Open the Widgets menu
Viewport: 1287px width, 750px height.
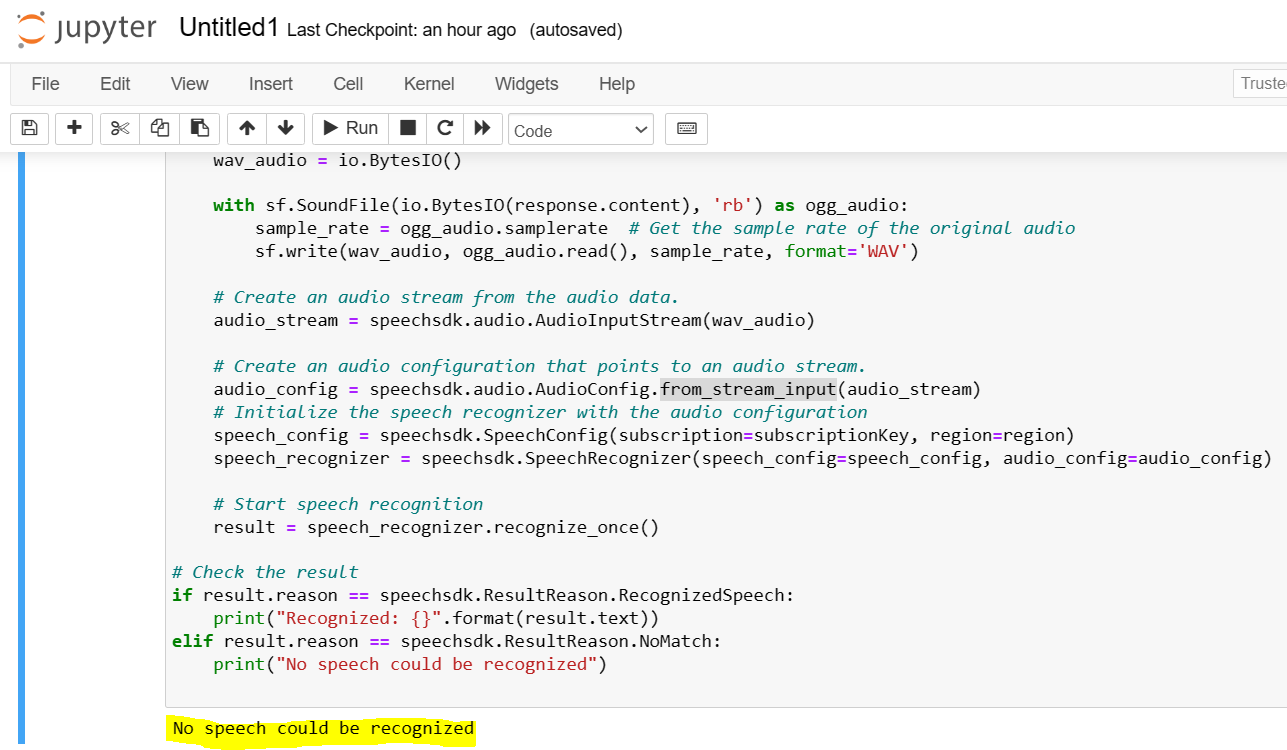point(526,84)
